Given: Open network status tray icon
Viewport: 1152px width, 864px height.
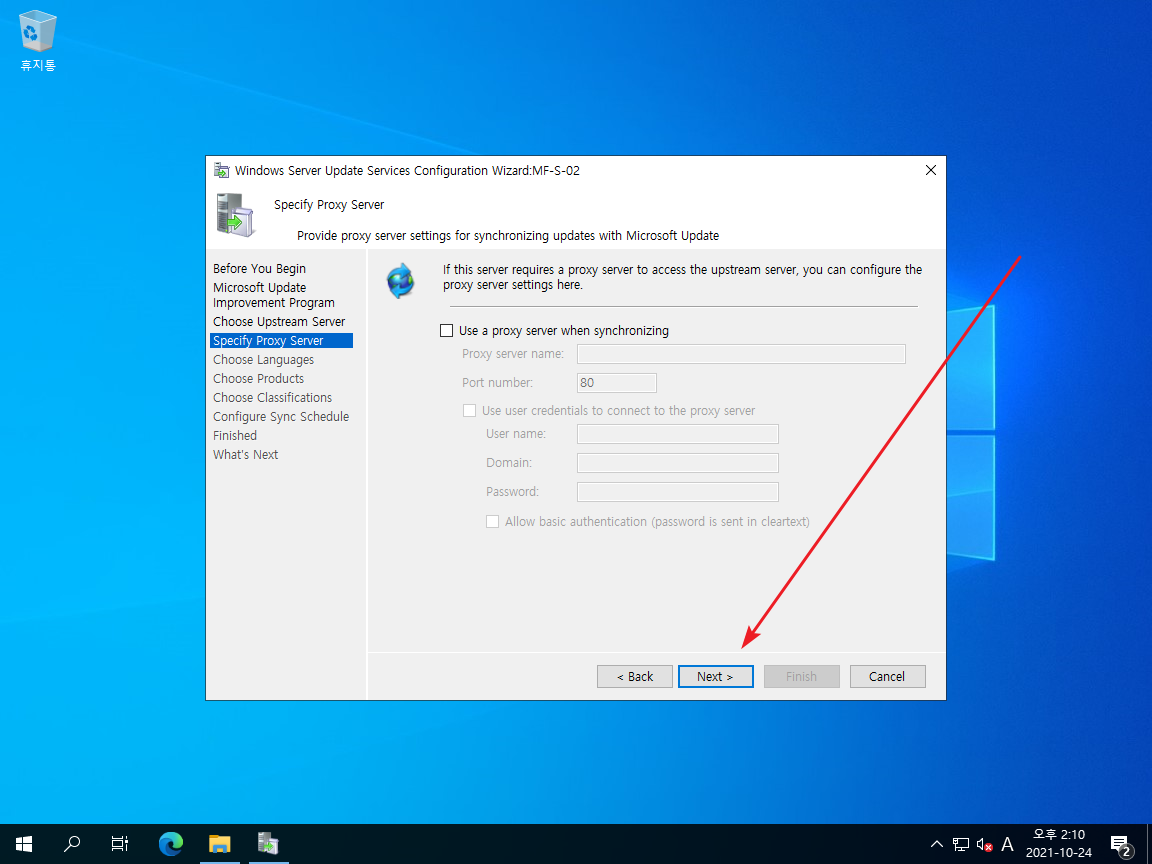Looking at the screenshot, I should click(960, 844).
